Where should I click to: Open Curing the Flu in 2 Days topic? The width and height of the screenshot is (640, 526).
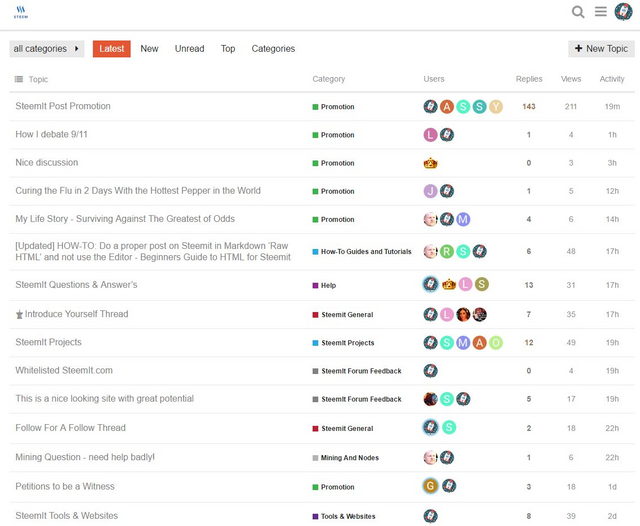tap(138, 191)
